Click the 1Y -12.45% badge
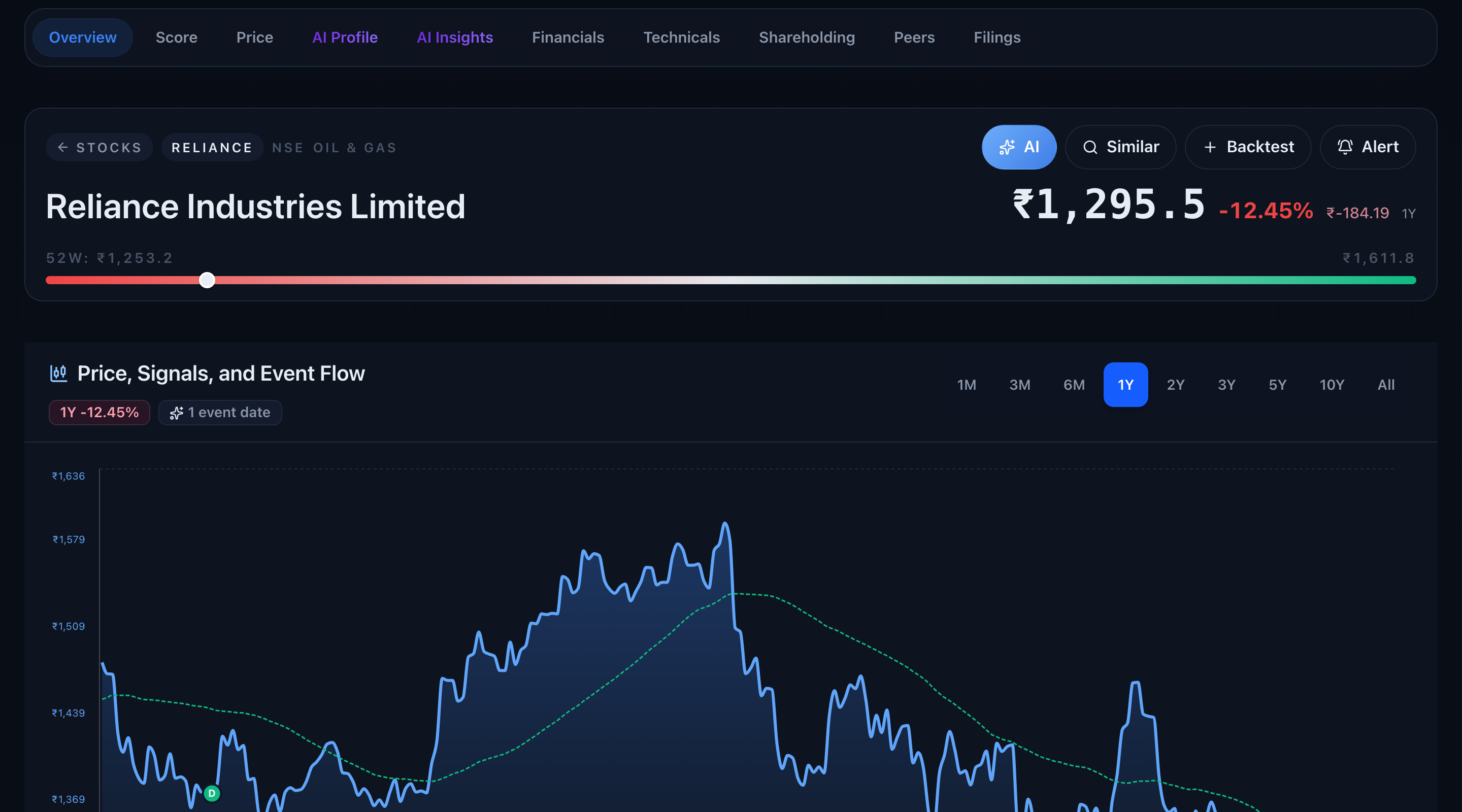Image resolution: width=1462 pixels, height=812 pixels. coord(99,413)
